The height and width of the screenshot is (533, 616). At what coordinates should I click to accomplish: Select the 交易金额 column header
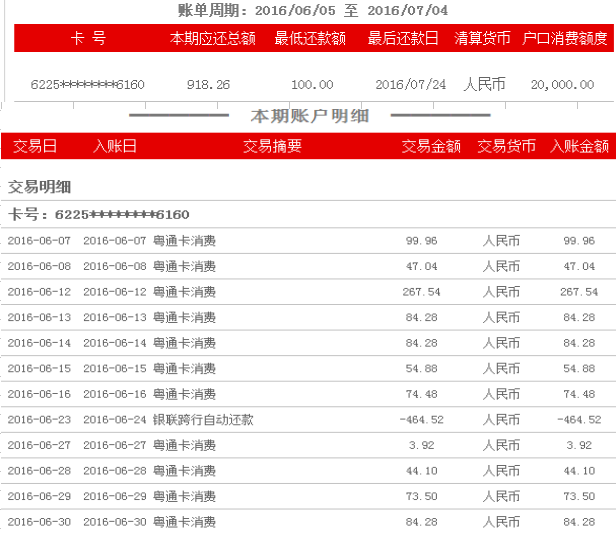click(x=431, y=146)
